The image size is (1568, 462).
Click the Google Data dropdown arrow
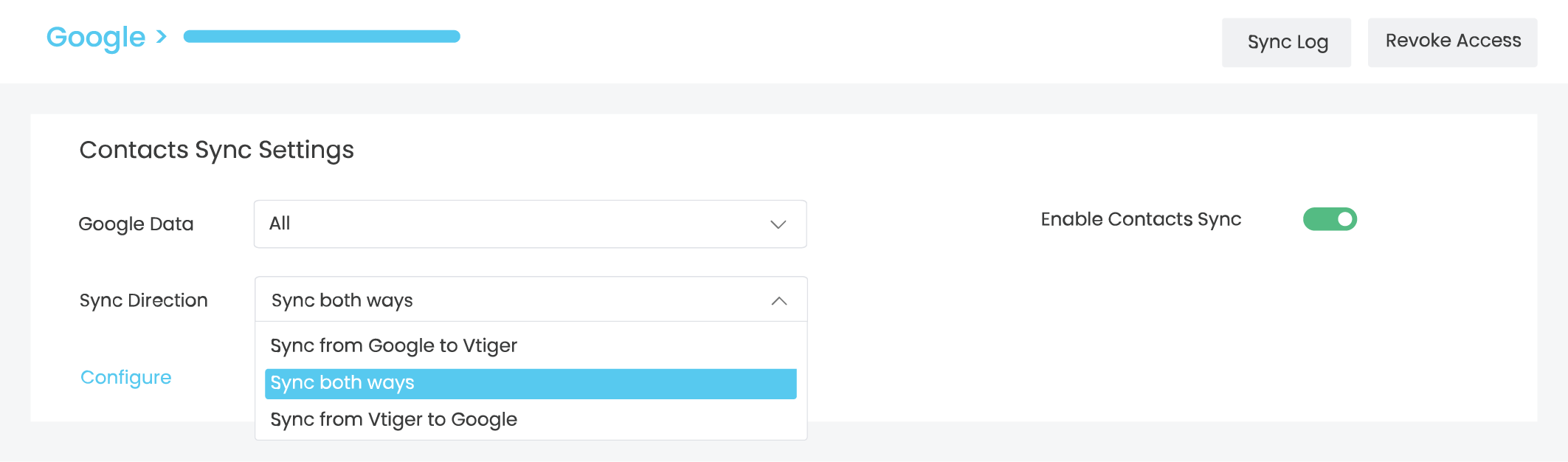[x=778, y=224]
